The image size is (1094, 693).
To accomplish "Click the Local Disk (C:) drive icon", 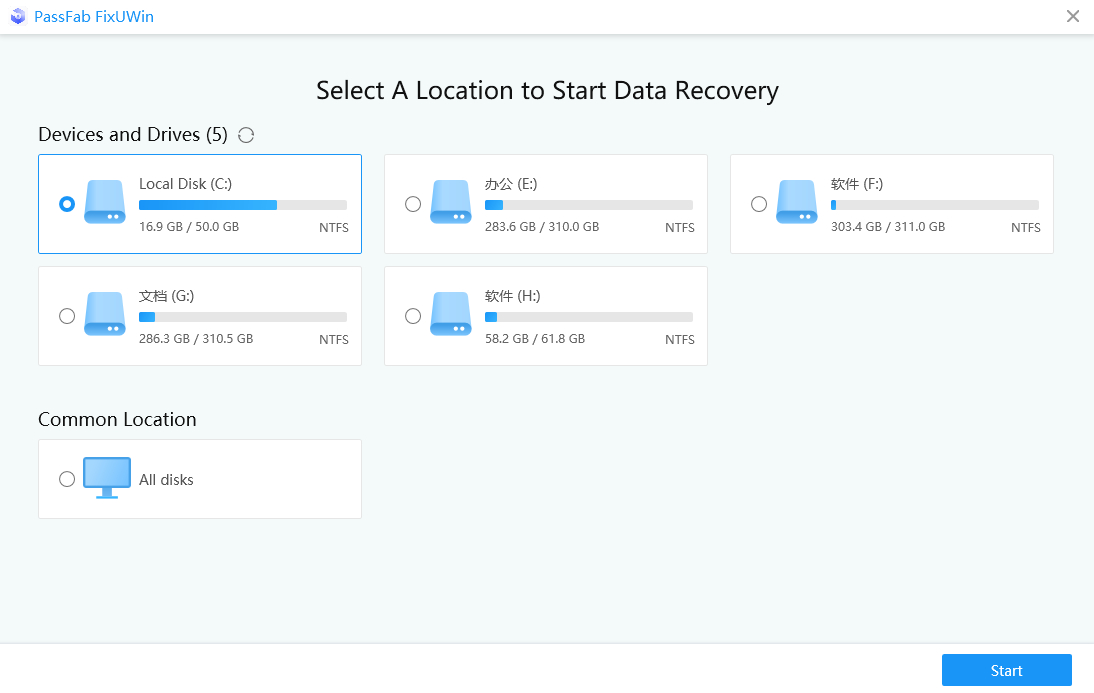I will click(x=105, y=202).
